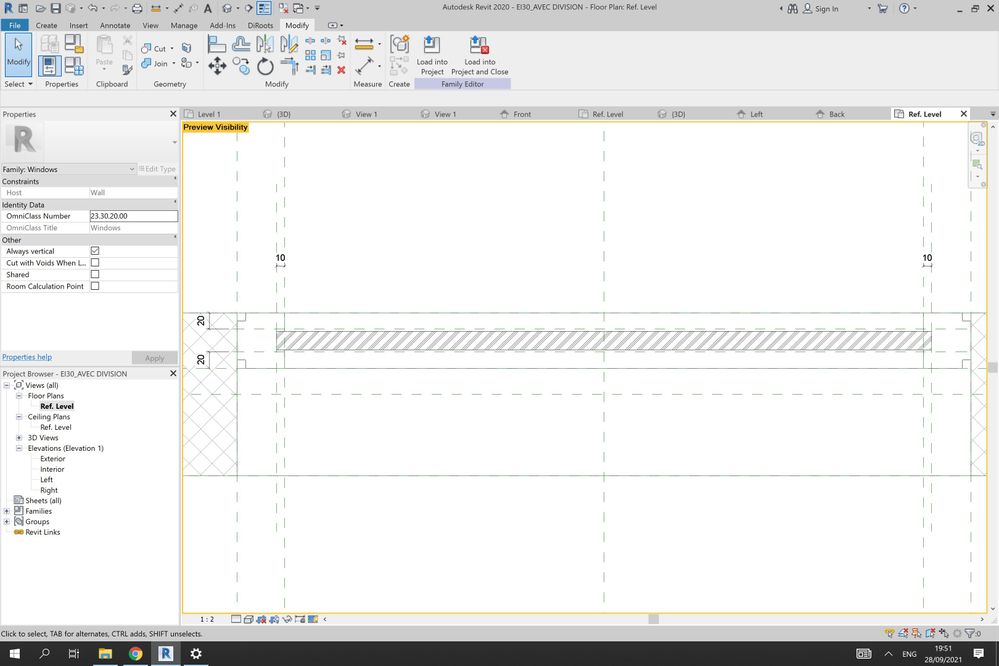999x666 pixels.
Task: Switch to the Annotate ribbon tab
Action: point(115,25)
